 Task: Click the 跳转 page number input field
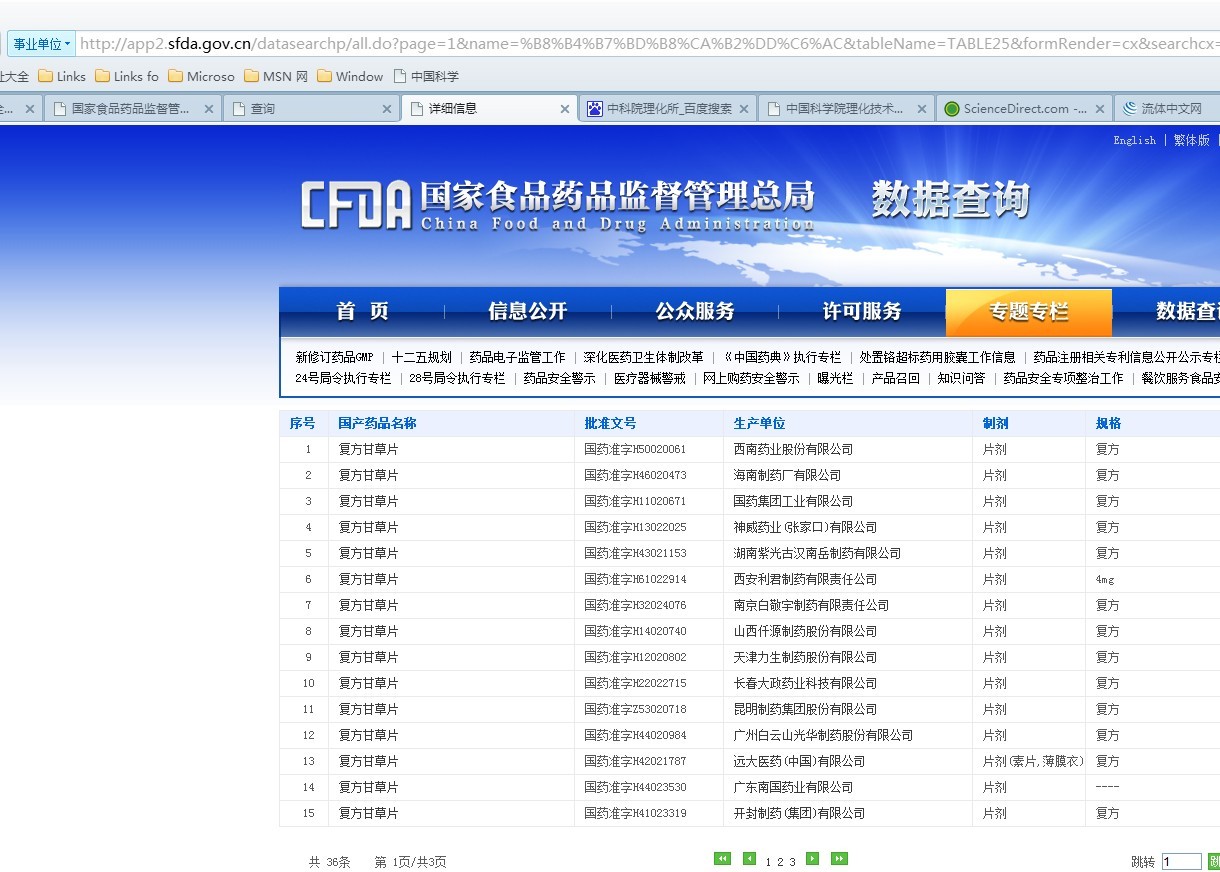click(1181, 862)
